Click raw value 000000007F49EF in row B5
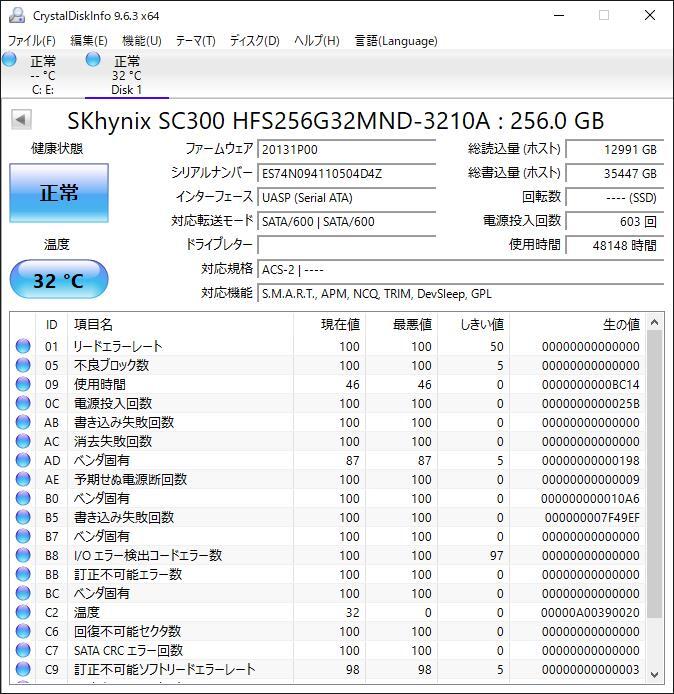Screen dimensions: 674x694 click(x=592, y=518)
